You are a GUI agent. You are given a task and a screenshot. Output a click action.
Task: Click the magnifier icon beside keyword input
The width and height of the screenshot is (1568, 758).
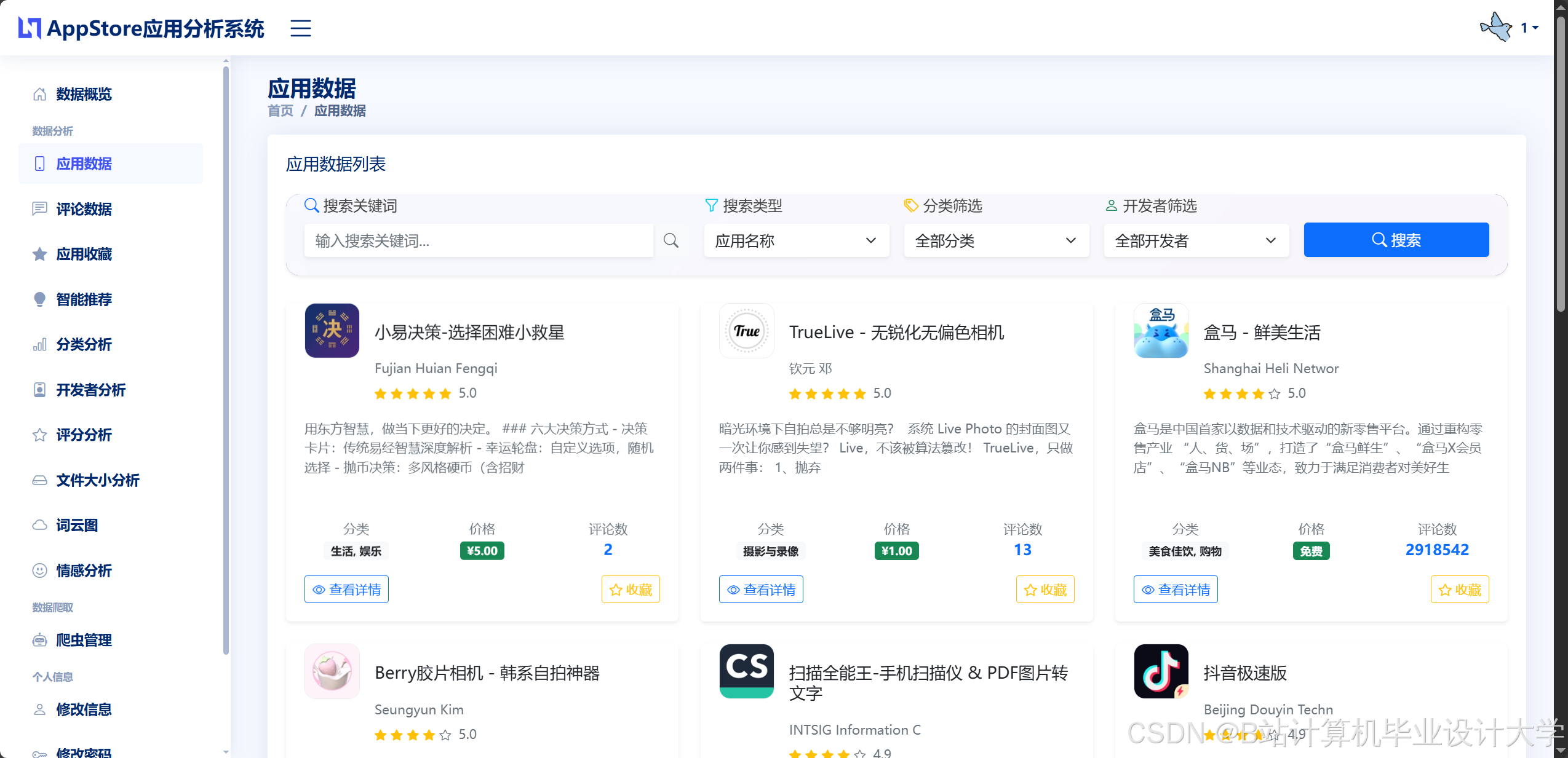coord(671,240)
